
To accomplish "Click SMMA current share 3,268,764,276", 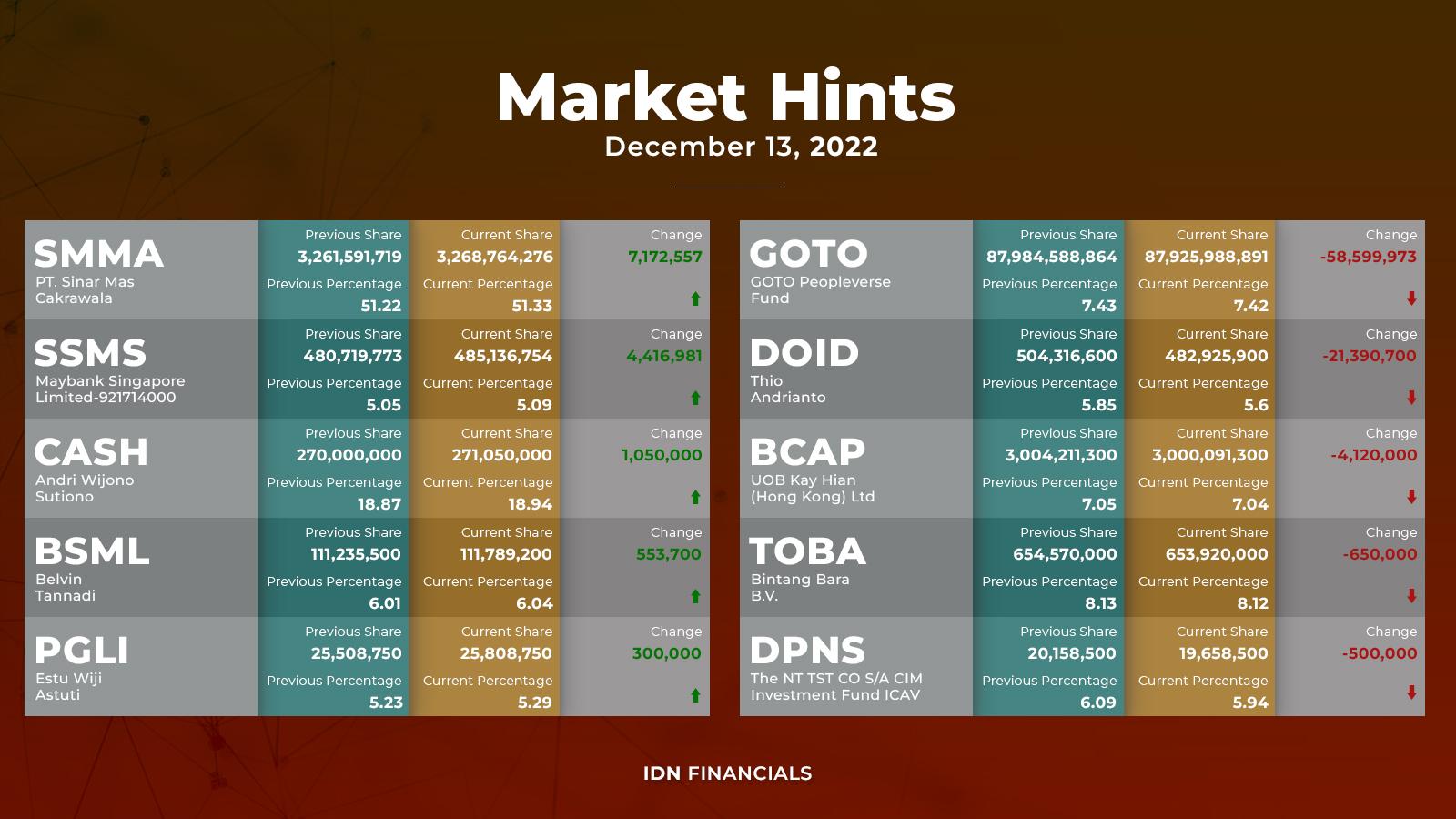I will (x=495, y=258).
